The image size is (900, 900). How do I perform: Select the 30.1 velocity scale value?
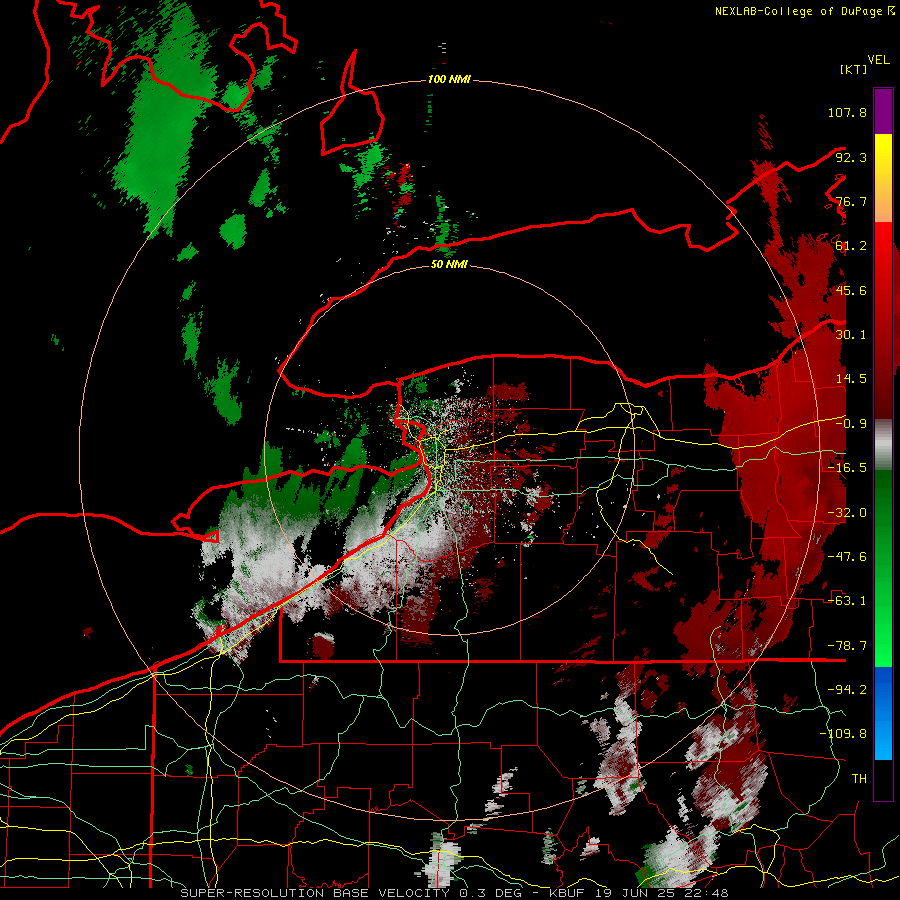(x=851, y=335)
